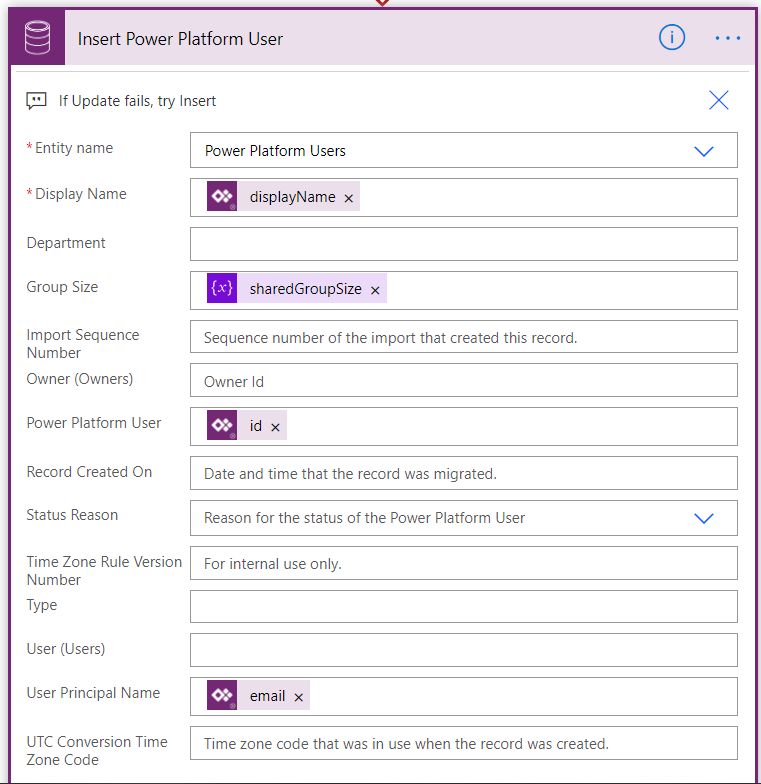Image resolution: width=761 pixels, height=784 pixels.
Task: Open the three-dots action menu
Action: [x=728, y=38]
